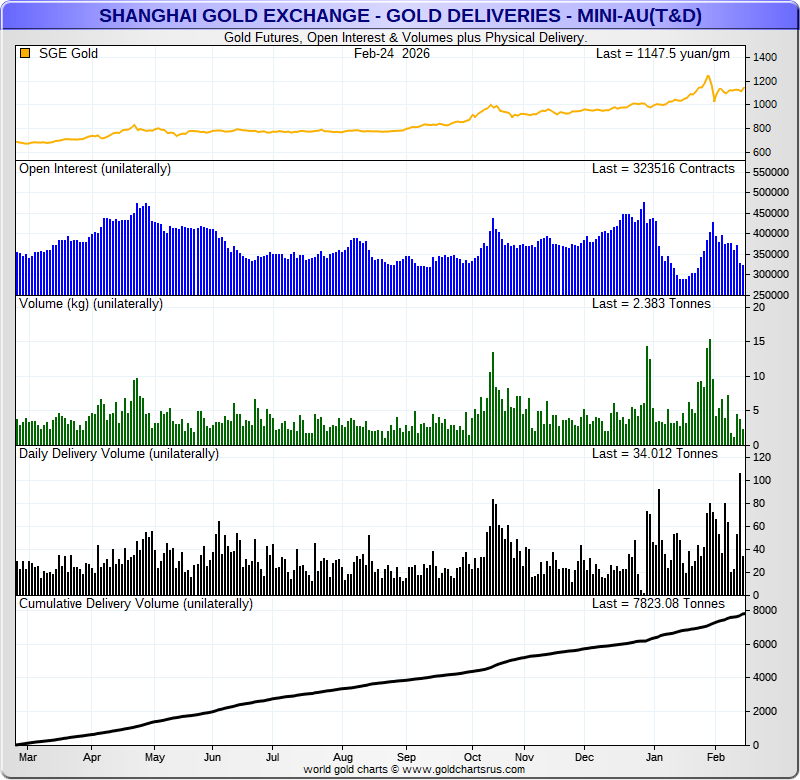Click the Last = 34.012 Tonnes value

[x=654, y=453]
